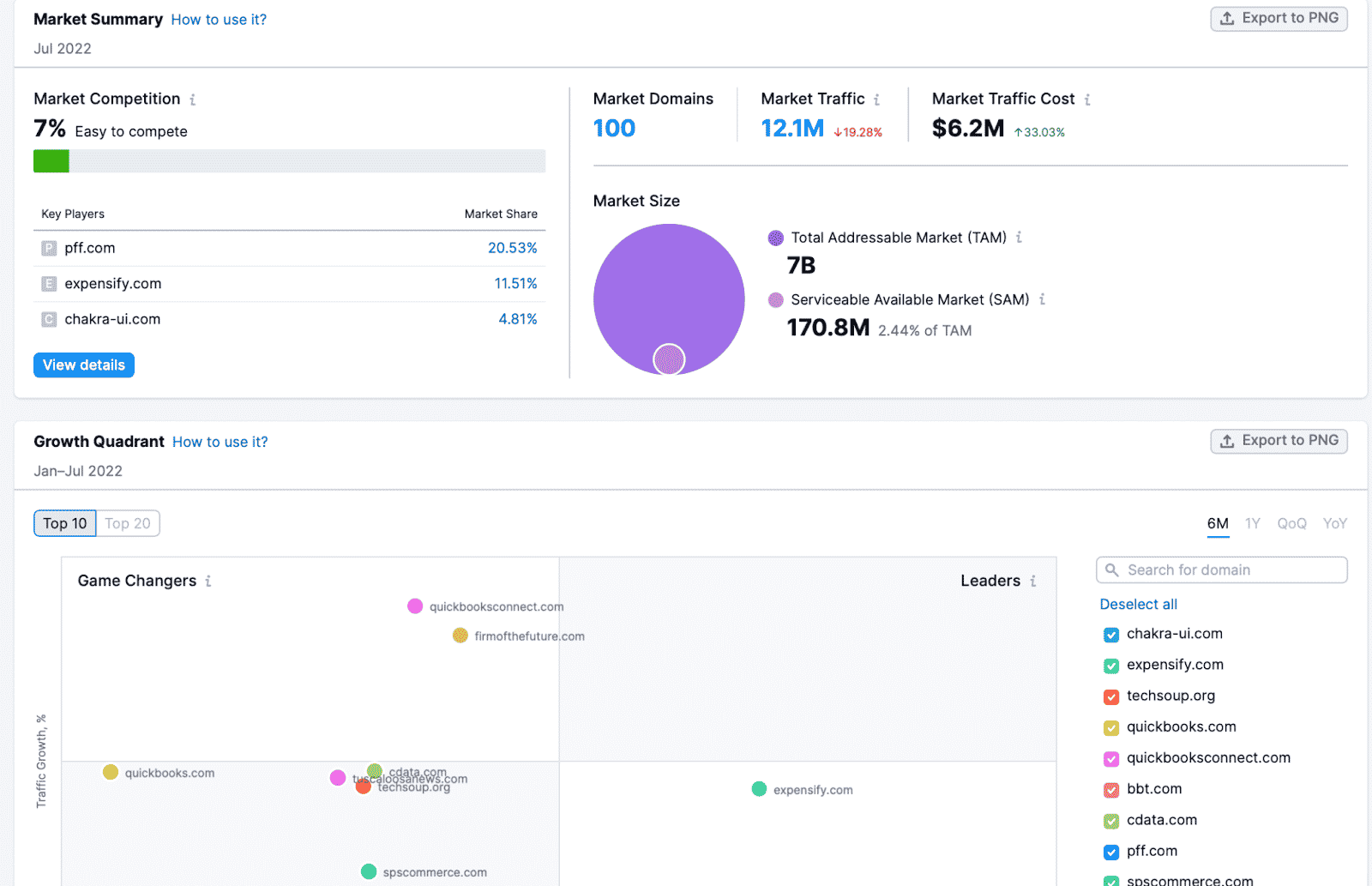Export Market Summary to PNG
The width and height of the screenshot is (1372, 886).
point(1279,18)
